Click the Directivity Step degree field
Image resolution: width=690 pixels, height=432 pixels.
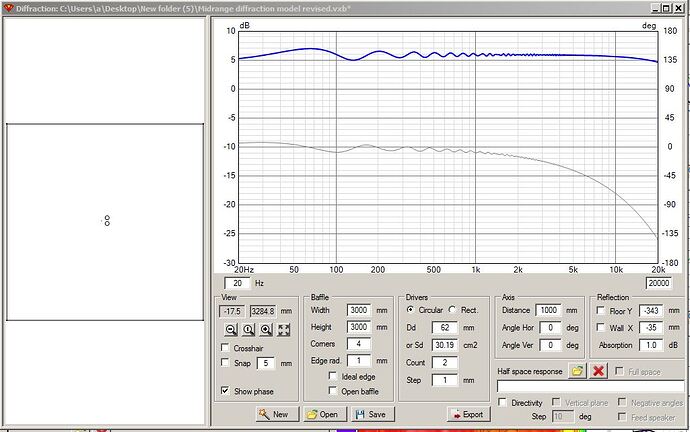[563, 416]
